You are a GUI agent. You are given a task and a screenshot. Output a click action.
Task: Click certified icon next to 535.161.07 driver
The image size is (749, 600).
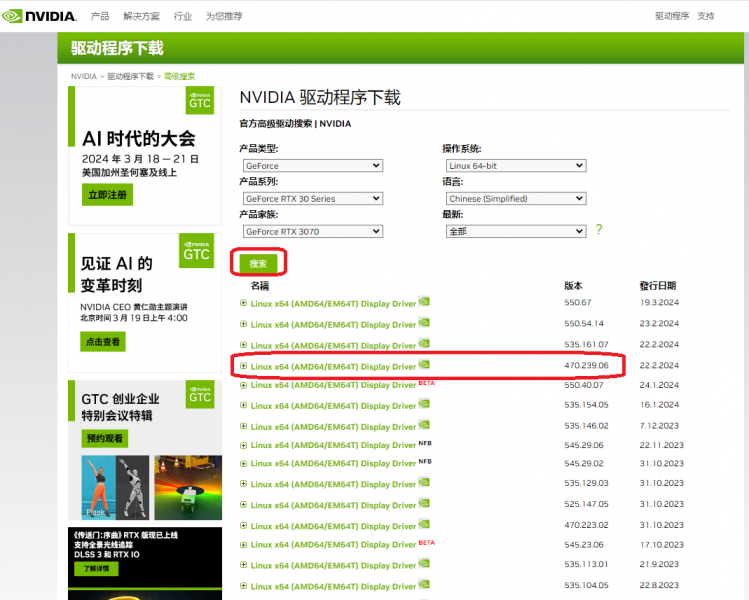coord(424,343)
